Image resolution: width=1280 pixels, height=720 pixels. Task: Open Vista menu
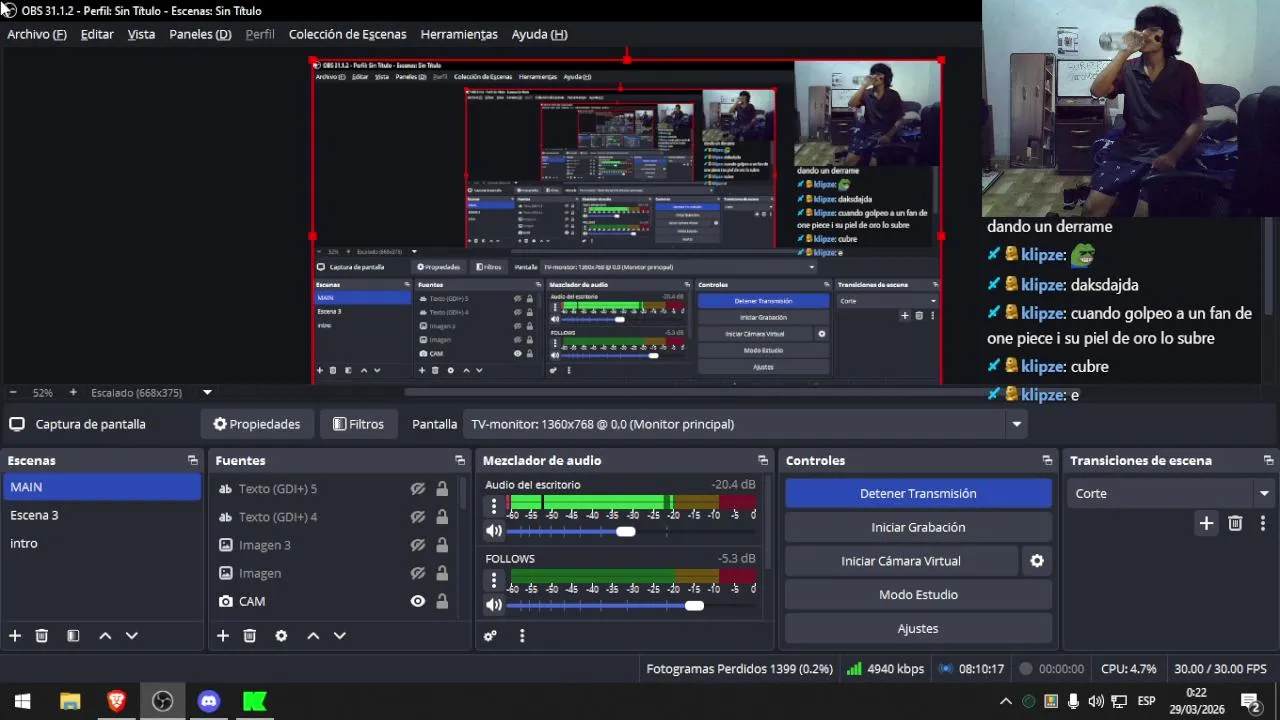[x=141, y=34]
